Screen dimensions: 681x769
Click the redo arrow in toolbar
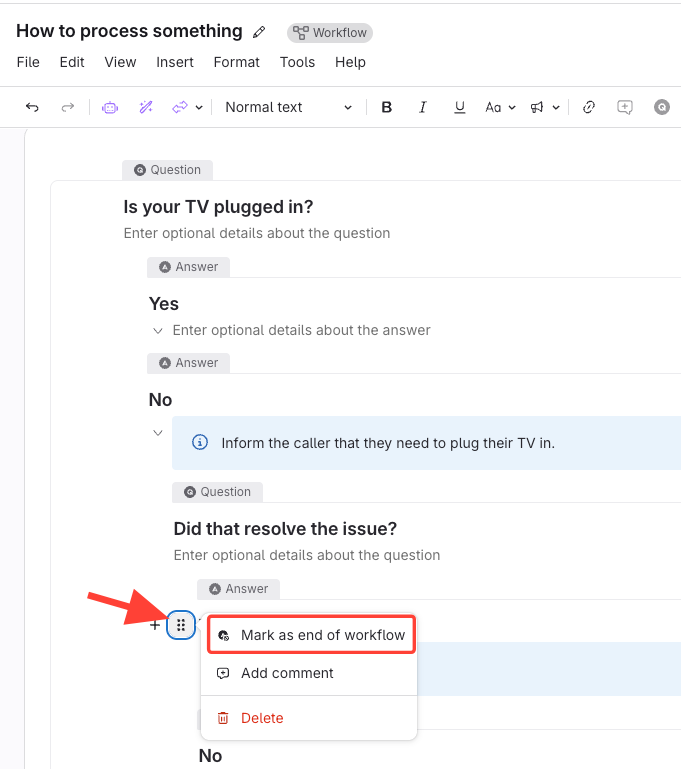coord(68,107)
